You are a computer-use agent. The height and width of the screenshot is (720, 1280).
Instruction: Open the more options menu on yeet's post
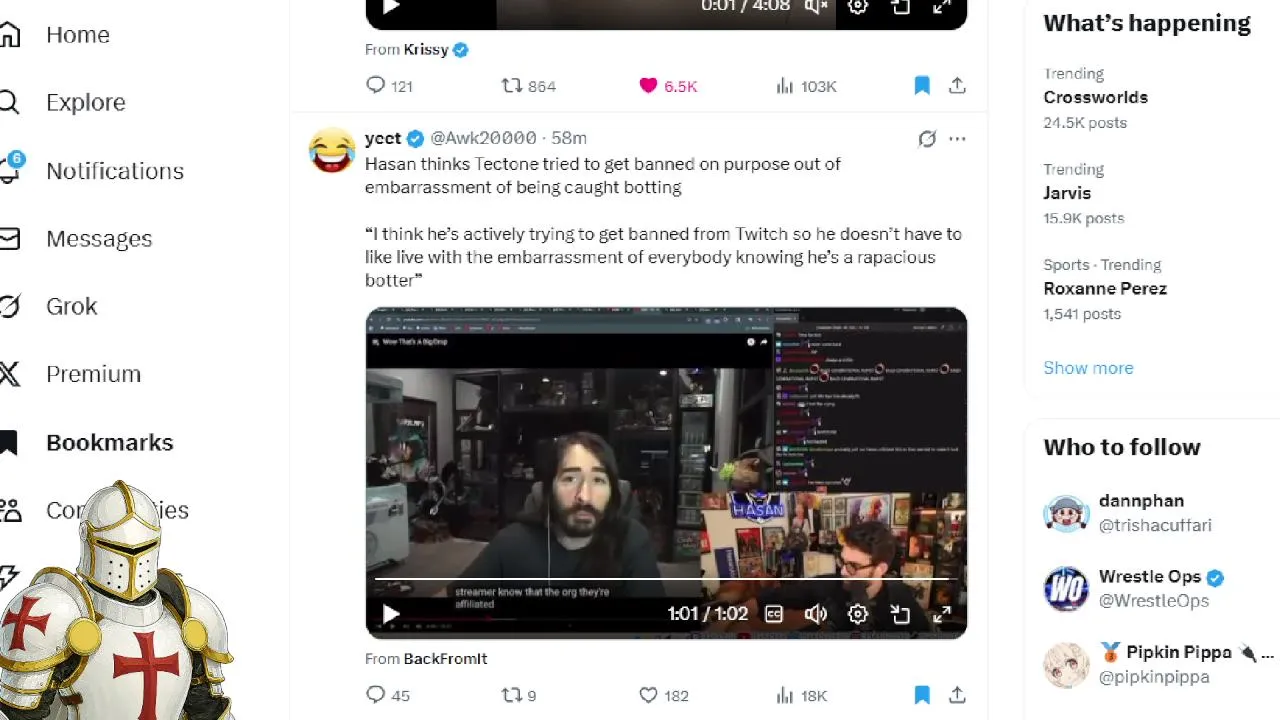pos(957,139)
